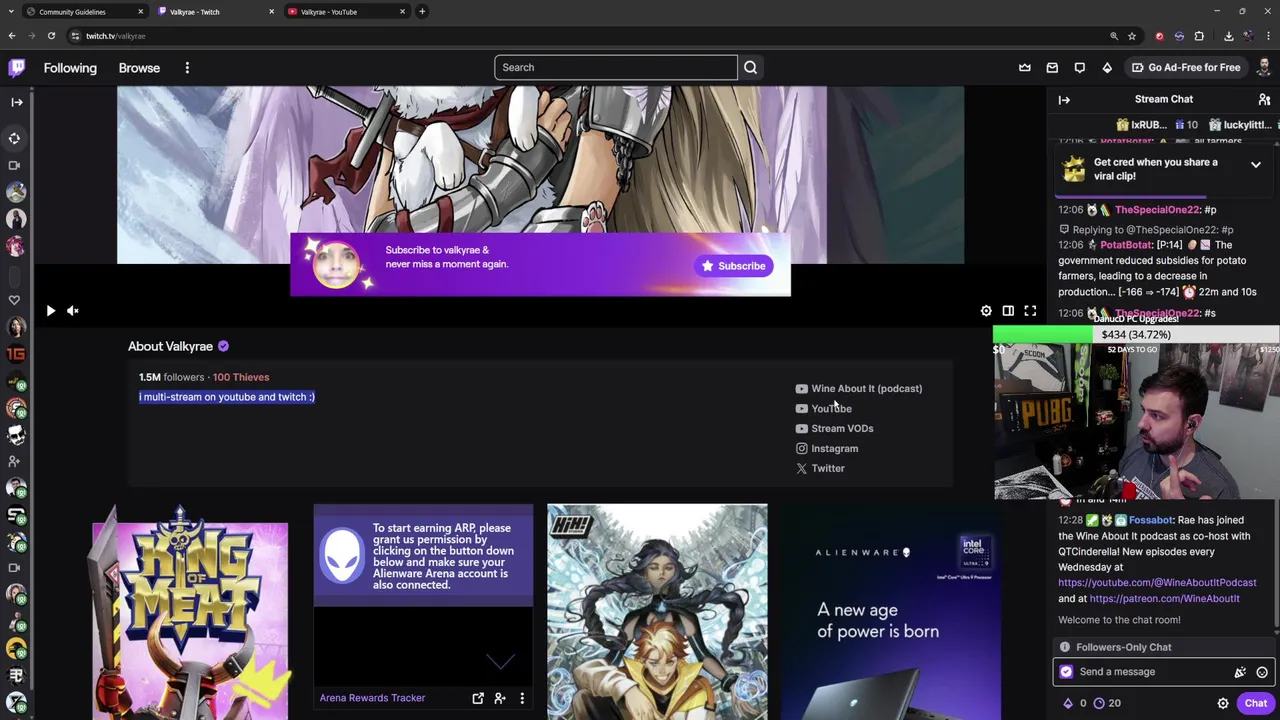1280x720 pixels.
Task: Open the 100 Thieves team link
Action: click(x=241, y=377)
